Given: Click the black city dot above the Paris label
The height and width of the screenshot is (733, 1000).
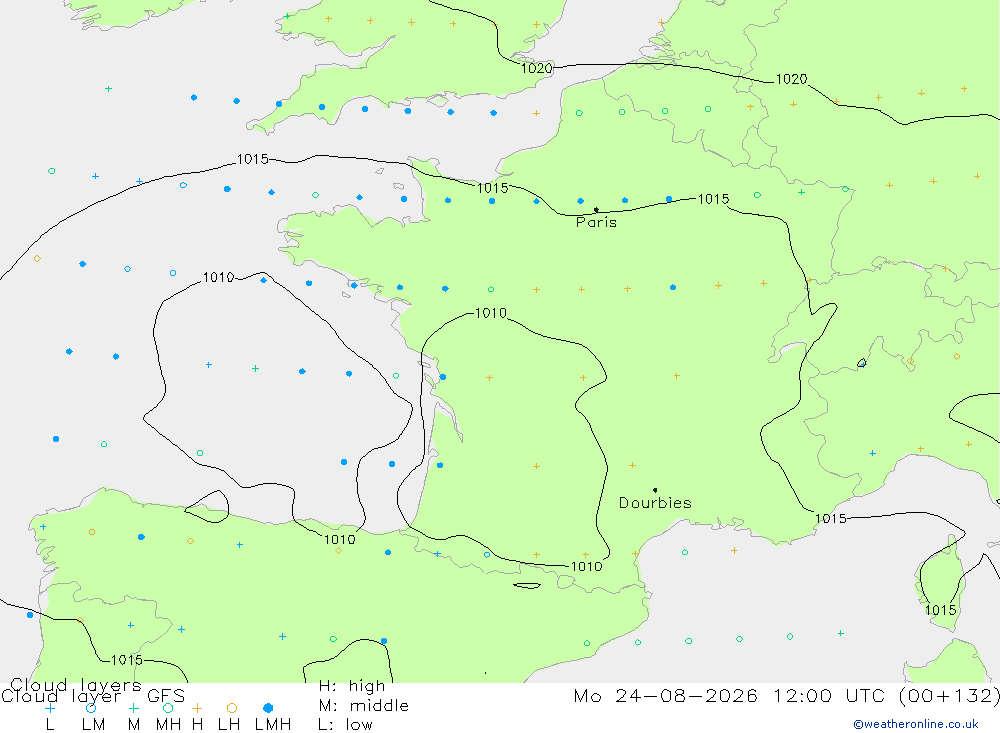Looking at the screenshot, I should (x=596, y=209).
